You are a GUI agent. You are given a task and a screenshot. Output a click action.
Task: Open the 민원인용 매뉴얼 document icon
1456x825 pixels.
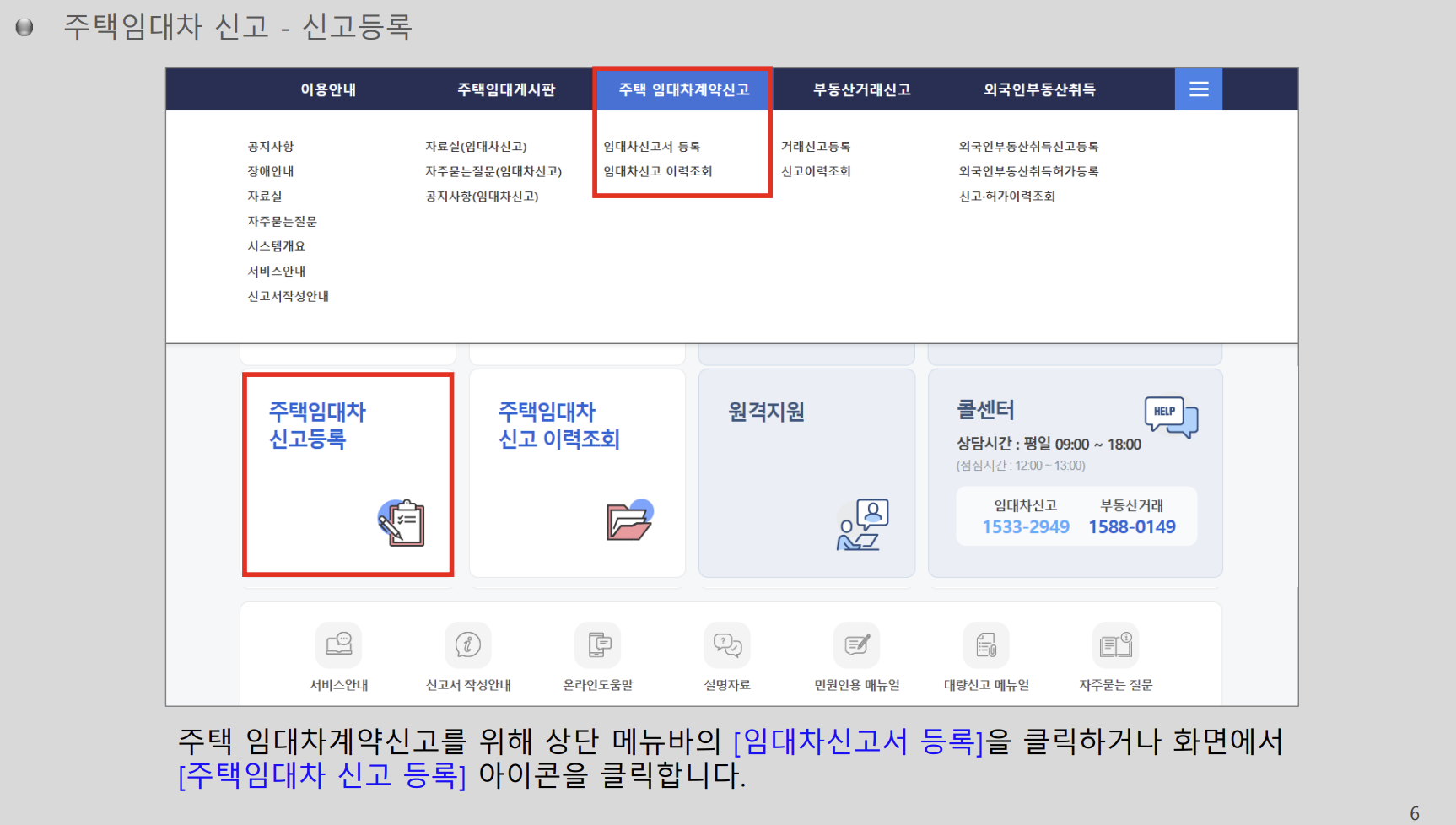pos(856,644)
